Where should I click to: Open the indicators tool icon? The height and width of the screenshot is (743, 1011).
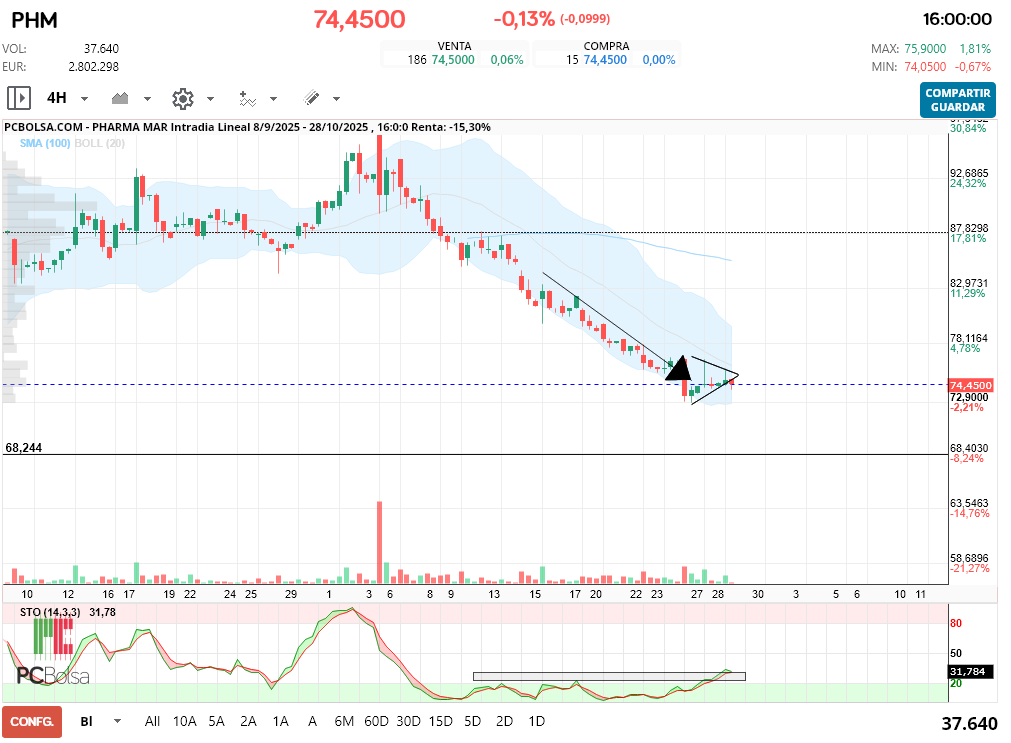[x=247, y=98]
